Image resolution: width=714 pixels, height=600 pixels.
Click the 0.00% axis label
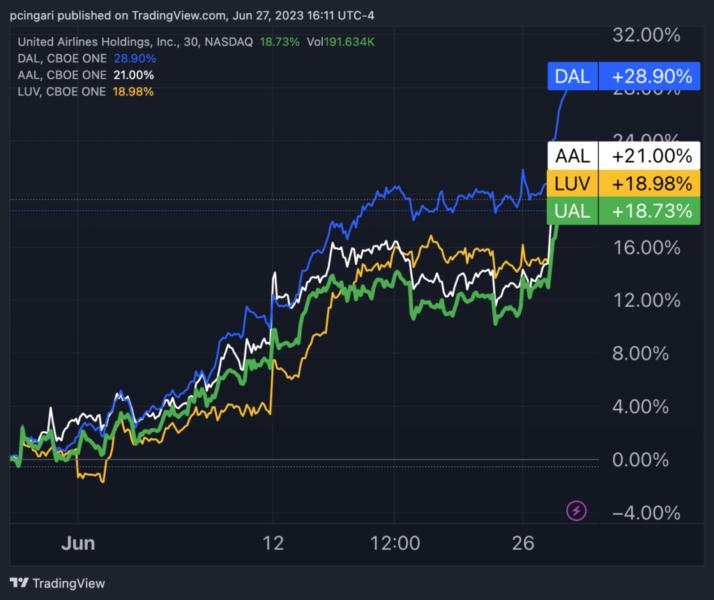coord(640,460)
